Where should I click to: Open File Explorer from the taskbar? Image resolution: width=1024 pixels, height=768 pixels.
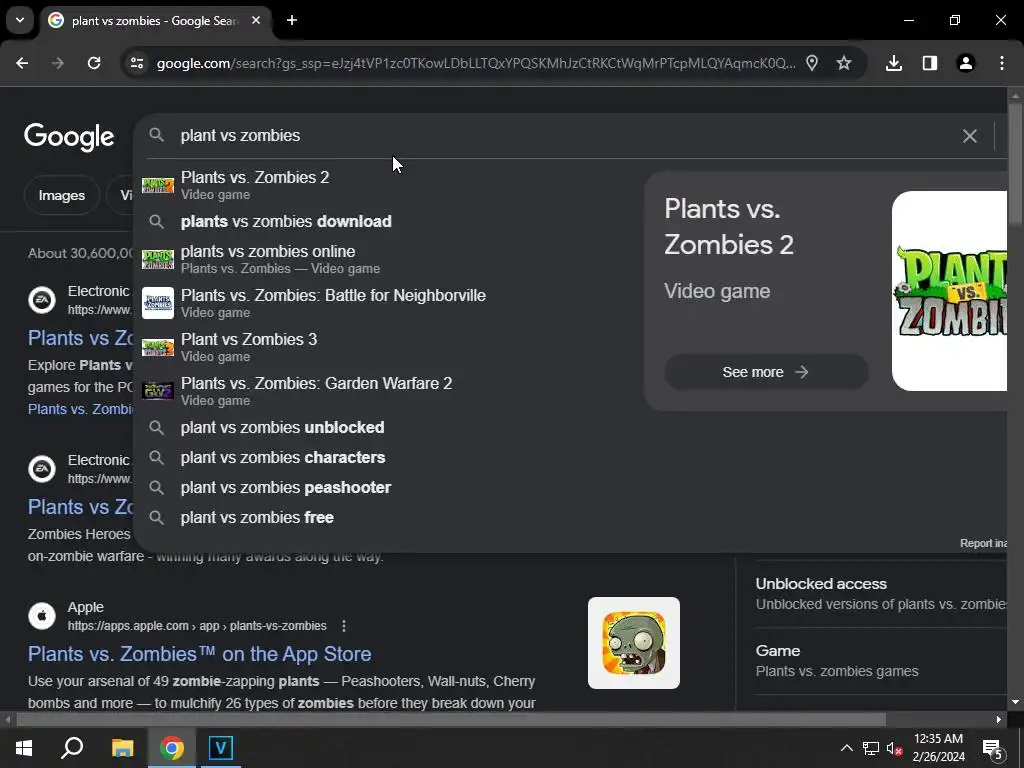point(122,748)
